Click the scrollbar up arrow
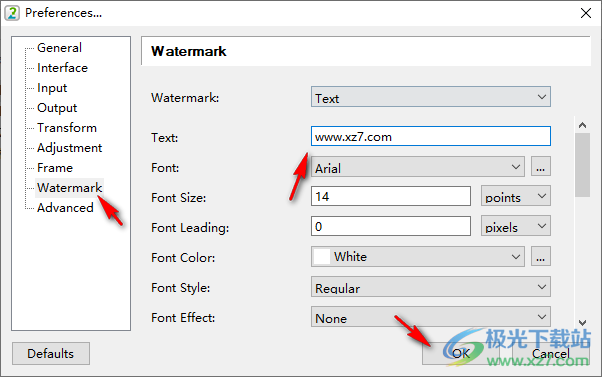The height and width of the screenshot is (377, 602). pos(582,125)
